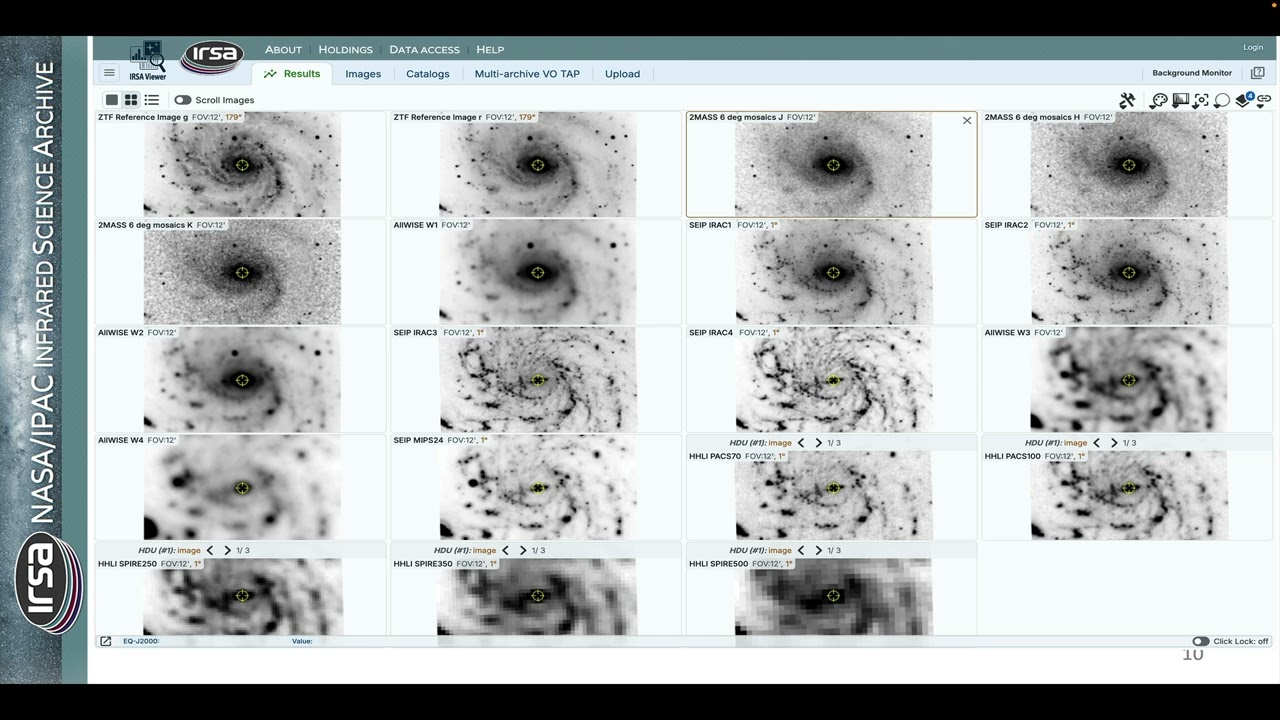This screenshot has width=1280, height=720.
Task: Switch to list view layout
Action: click(x=151, y=100)
